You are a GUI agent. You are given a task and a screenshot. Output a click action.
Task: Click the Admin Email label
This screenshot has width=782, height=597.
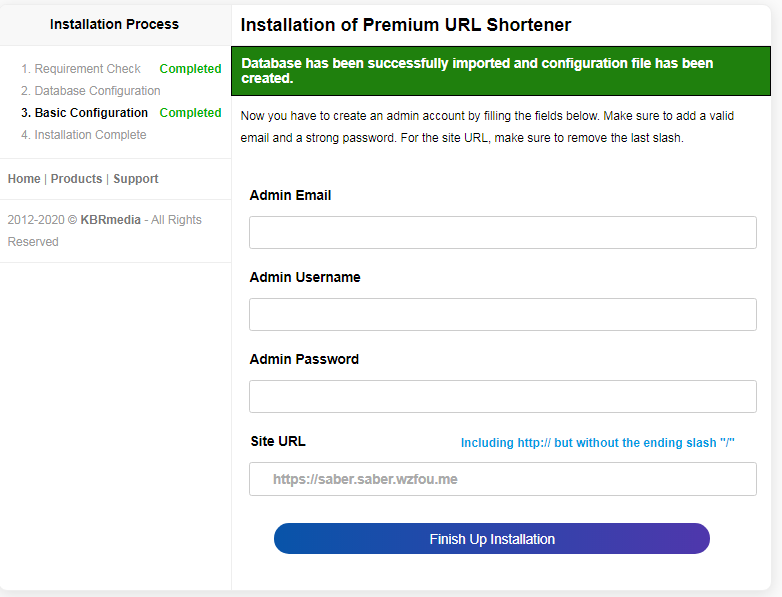click(x=290, y=195)
